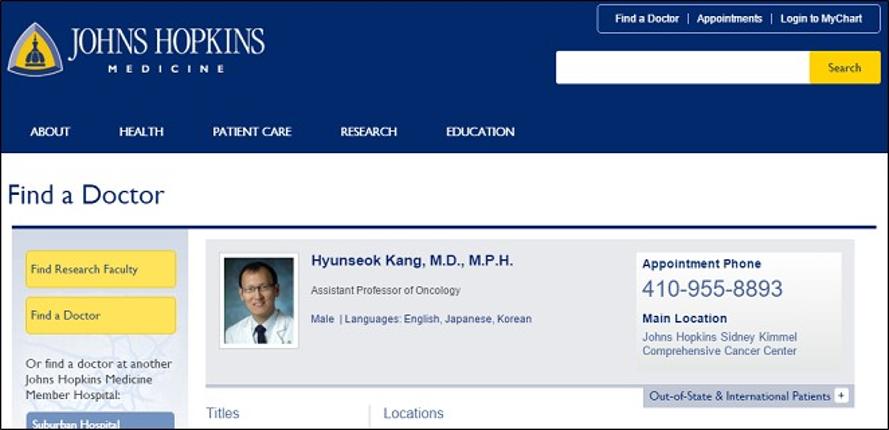This screenshot has width=889, height=430.
Task: Select PATIENT CARE in navigation bar
Action: (252, 132)
